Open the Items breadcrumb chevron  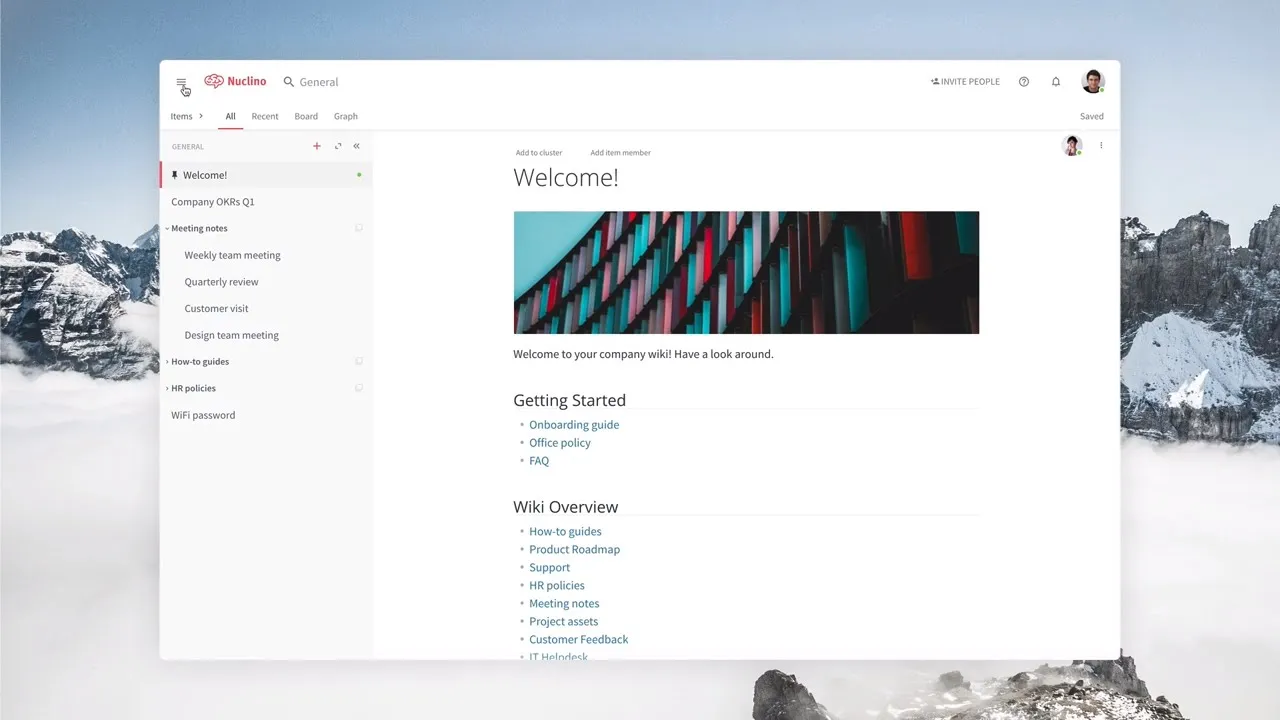(201, 116)
